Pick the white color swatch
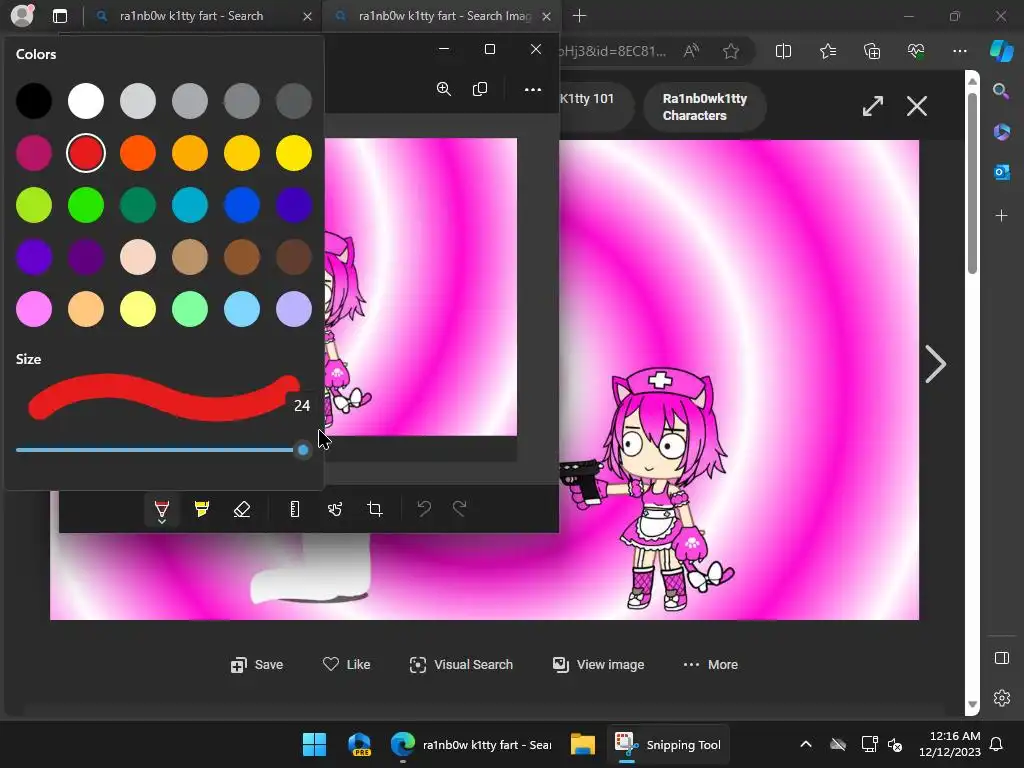1024x768 pixels. (86, 101)
